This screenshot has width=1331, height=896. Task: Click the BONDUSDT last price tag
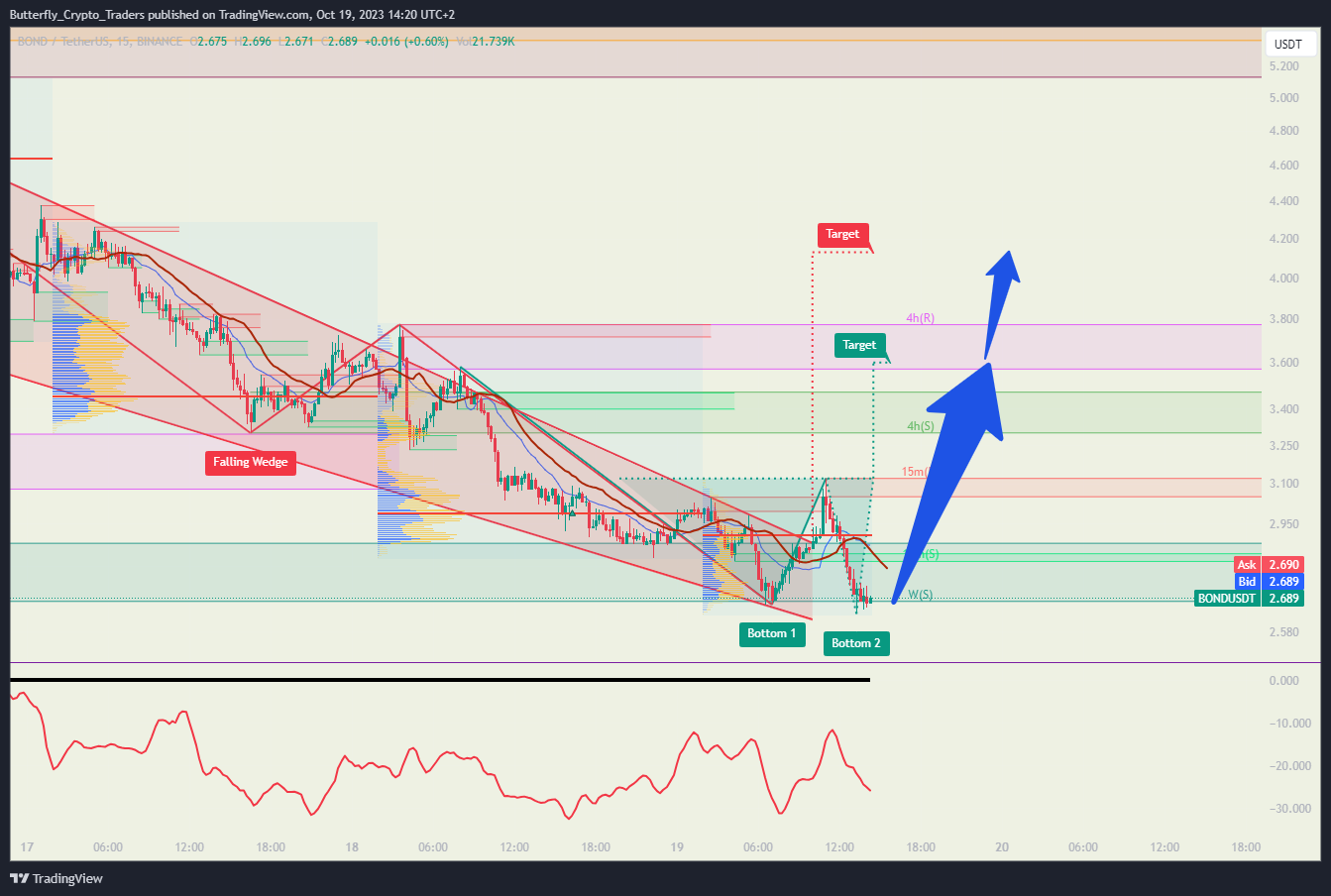(x=1249, y=599)
